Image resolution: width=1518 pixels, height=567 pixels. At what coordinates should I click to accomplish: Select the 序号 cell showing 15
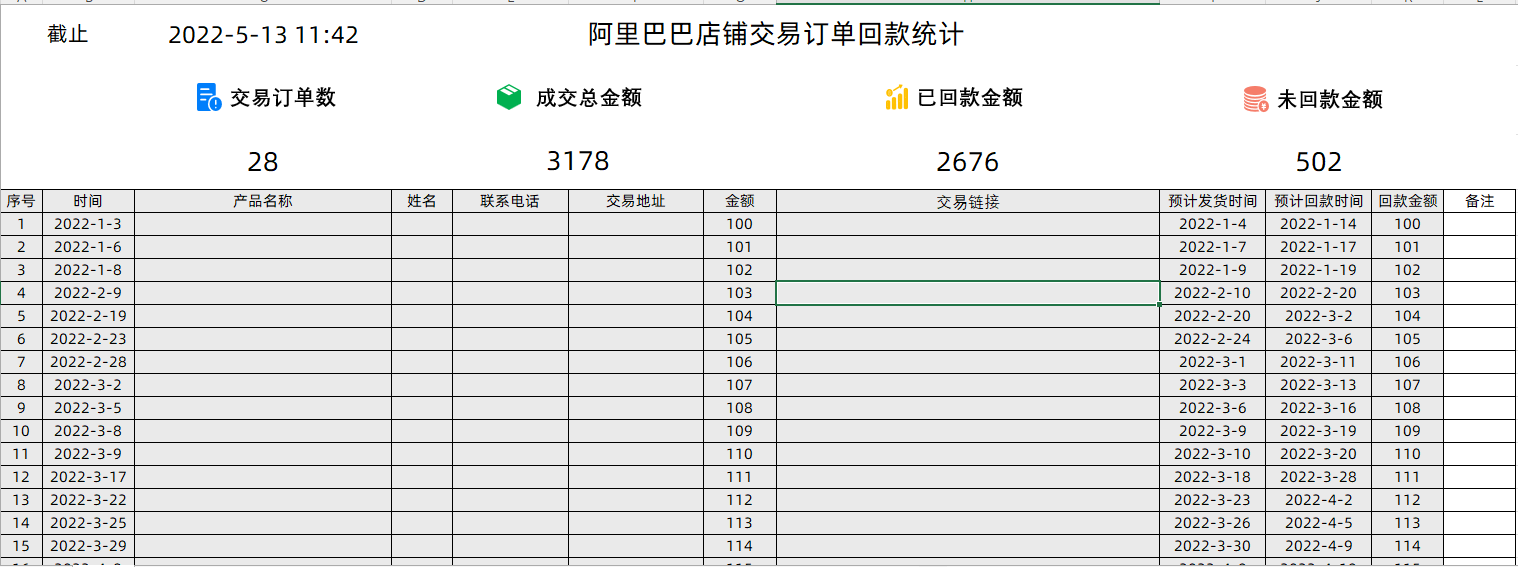point(21,546)
